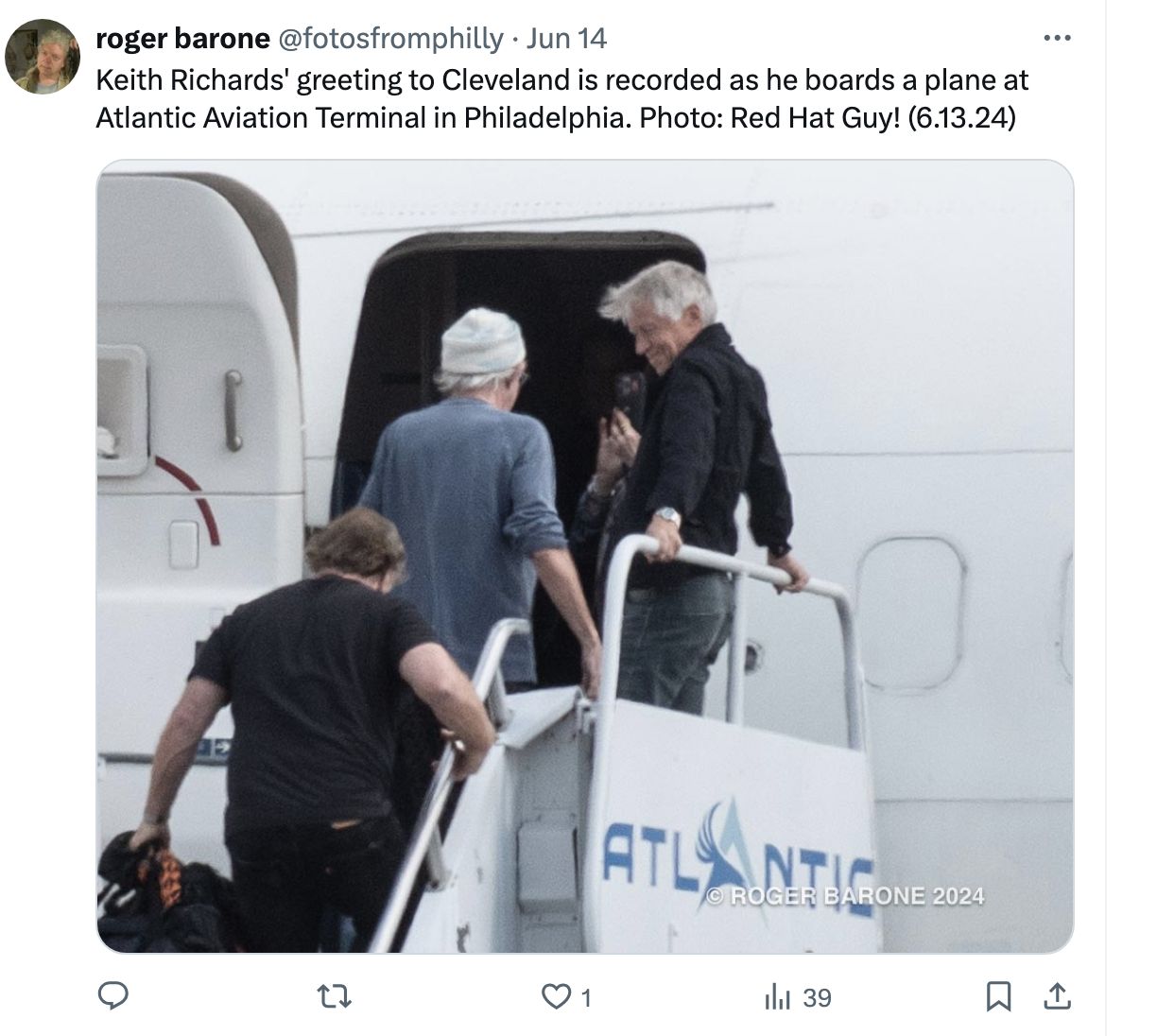The height and width of the screenshot is (1036, 1157).
Task: Click the view count 39
Action: 817,997
